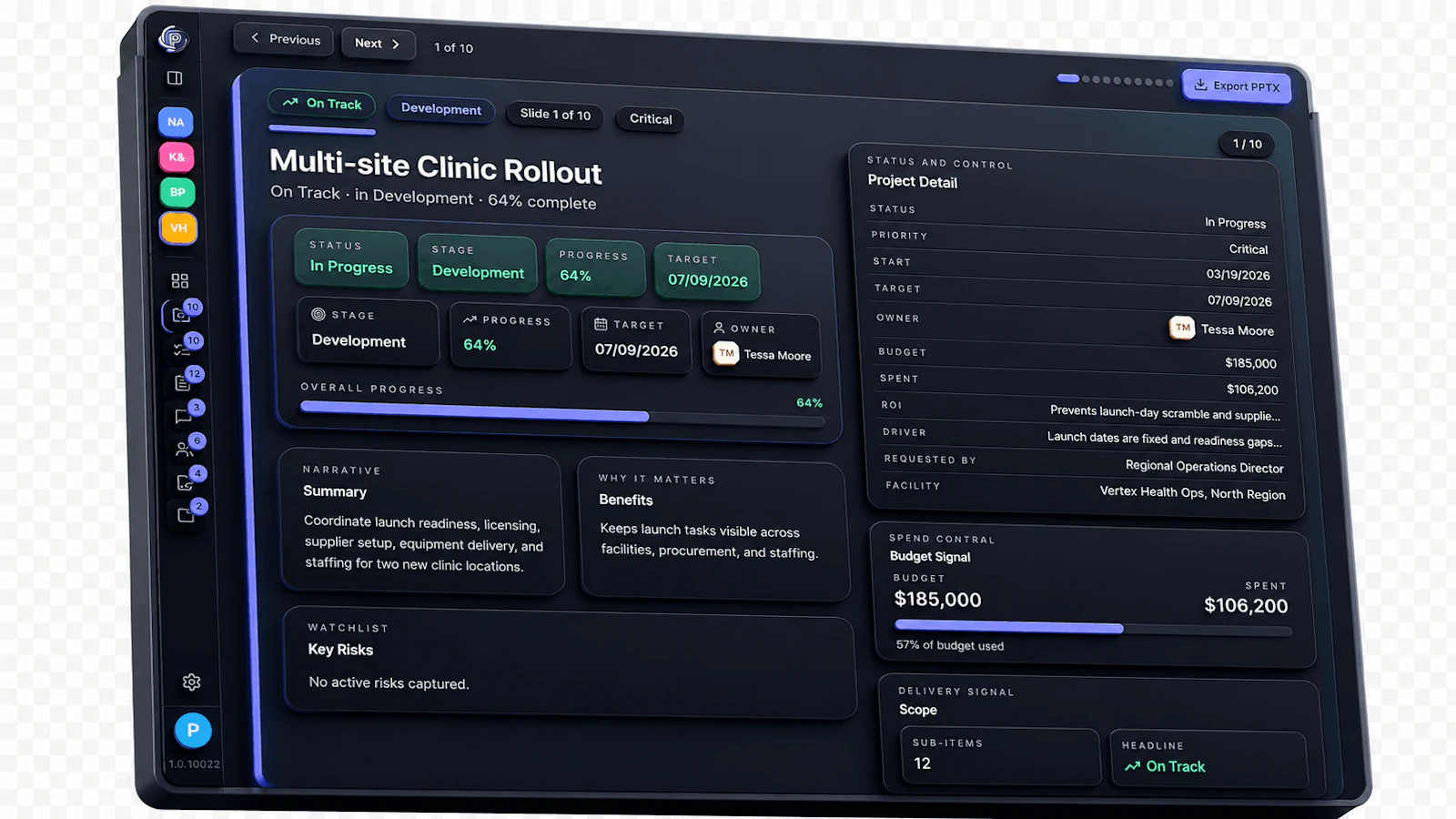Click the TM avatar in the Owner card
Image resolution: width=1456 pixels, height=819 pixels.
tap(726, 353)
